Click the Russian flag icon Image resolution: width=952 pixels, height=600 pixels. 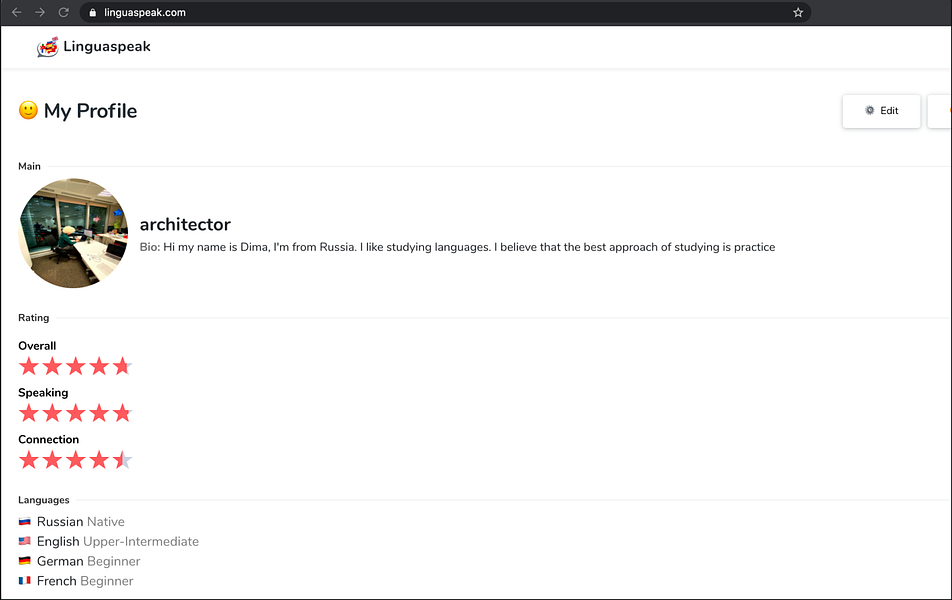click(x=24, y=522)
